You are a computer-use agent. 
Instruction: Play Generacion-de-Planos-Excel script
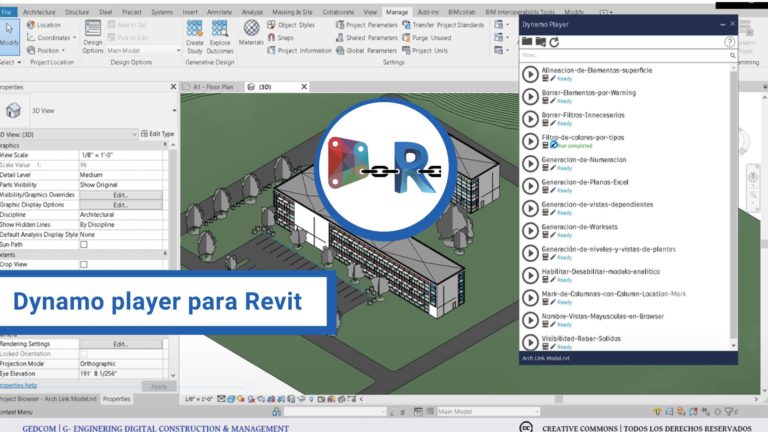pyautogui.click(x=530, y=186)
